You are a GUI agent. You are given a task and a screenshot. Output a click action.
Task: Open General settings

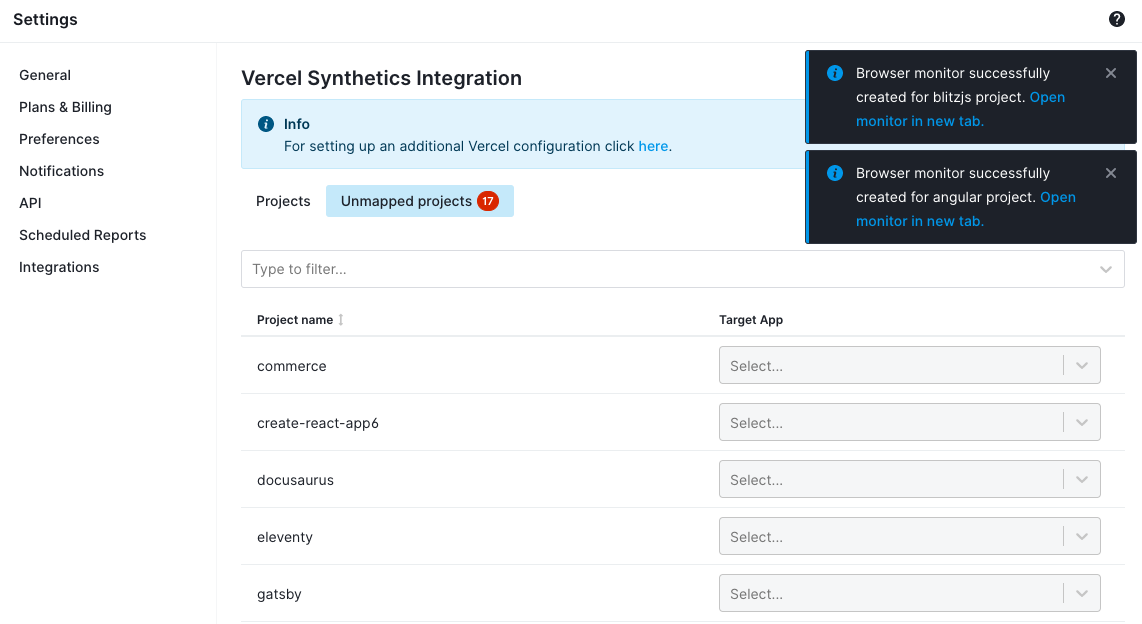tap(45, 75)
